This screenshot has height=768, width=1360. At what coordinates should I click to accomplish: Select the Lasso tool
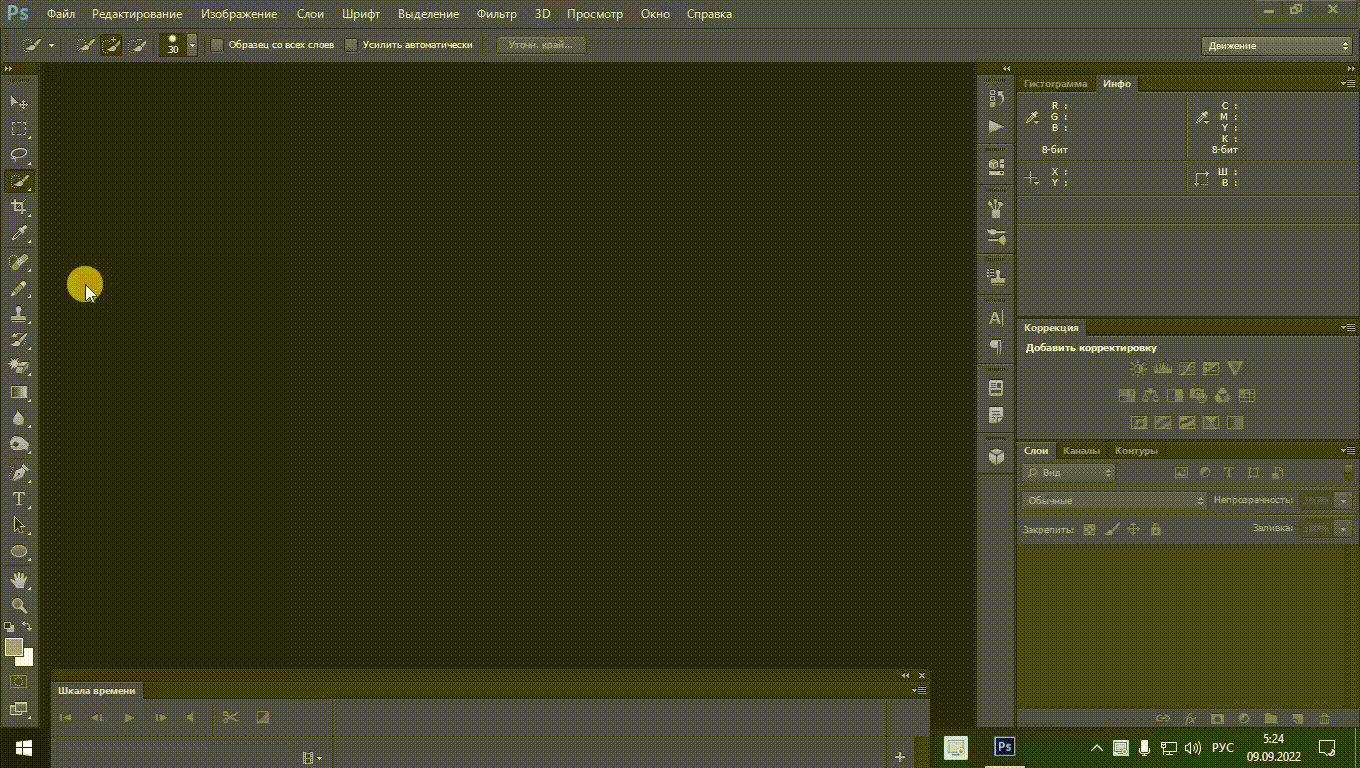point(19,155)
